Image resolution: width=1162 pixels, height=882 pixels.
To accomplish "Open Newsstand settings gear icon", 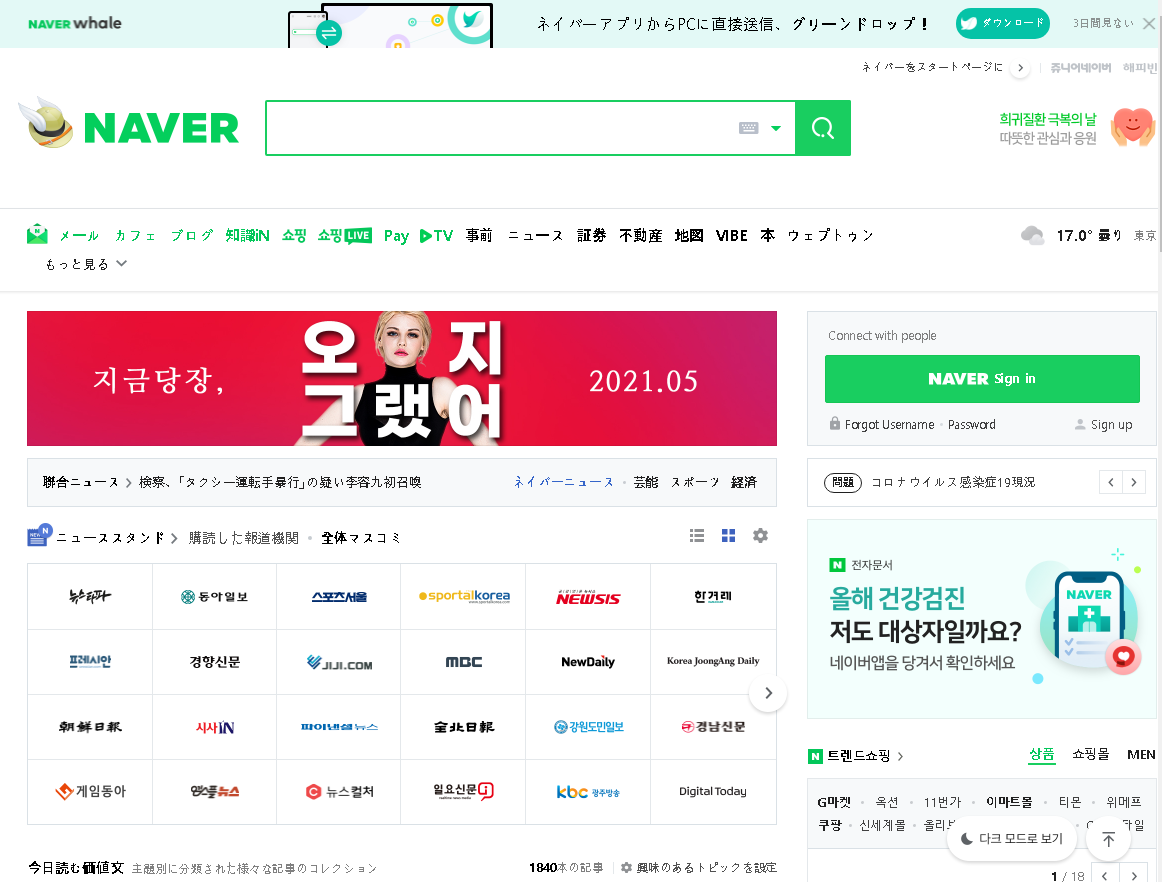I will coord(760,536).
